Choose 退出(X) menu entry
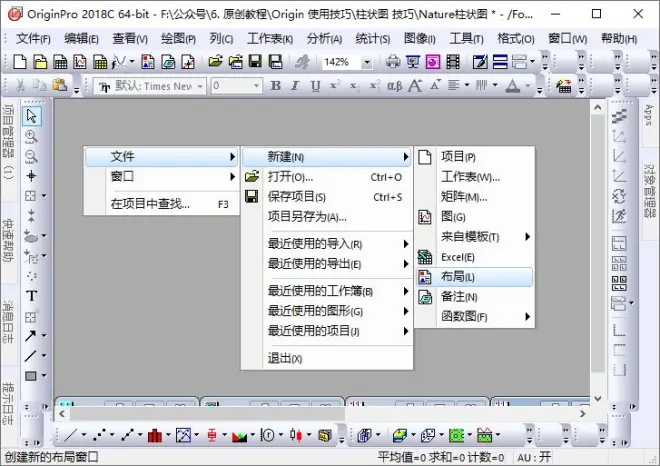660x466 pixels. click(x=327, y=359)
